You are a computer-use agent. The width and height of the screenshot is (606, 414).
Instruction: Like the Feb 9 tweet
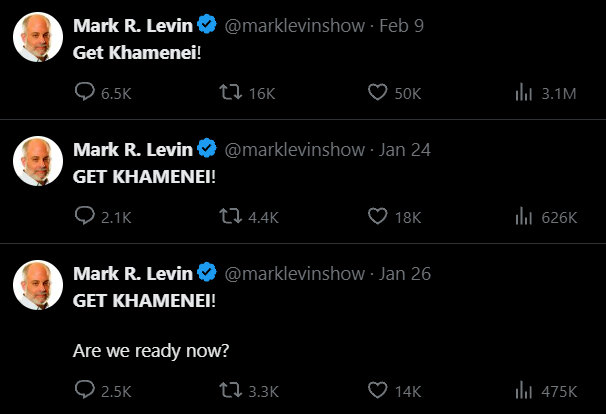click(377, 93)
